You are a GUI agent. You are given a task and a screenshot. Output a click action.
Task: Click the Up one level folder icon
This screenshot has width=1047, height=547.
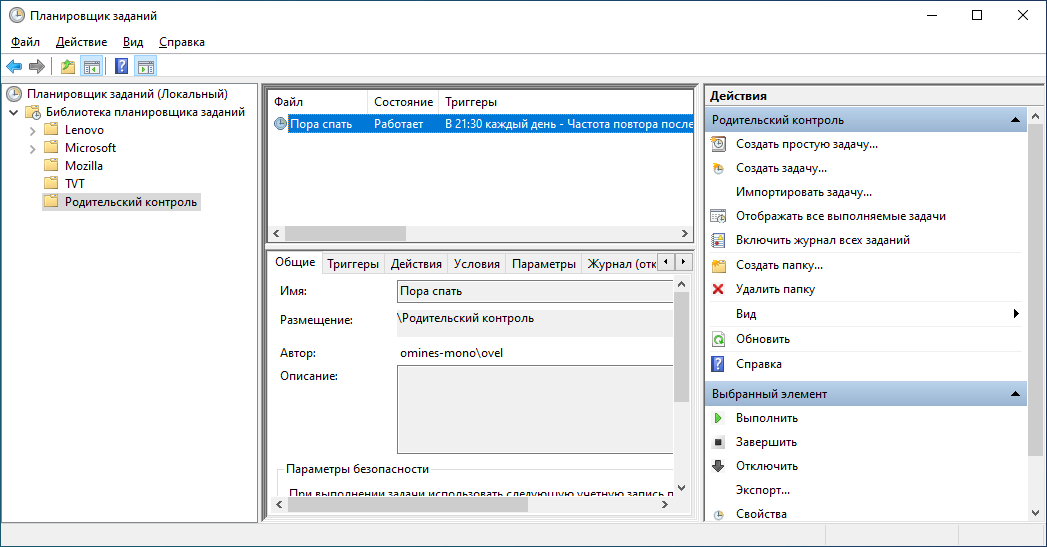(67, 66)
